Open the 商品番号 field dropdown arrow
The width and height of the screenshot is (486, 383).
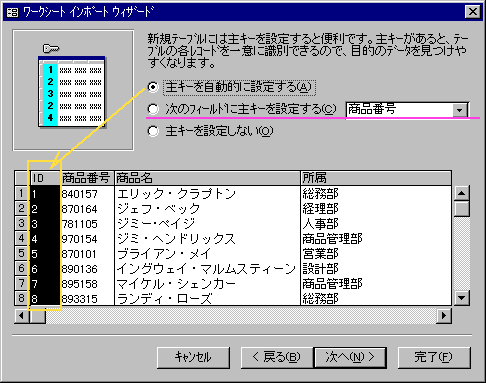pos(460,110)
